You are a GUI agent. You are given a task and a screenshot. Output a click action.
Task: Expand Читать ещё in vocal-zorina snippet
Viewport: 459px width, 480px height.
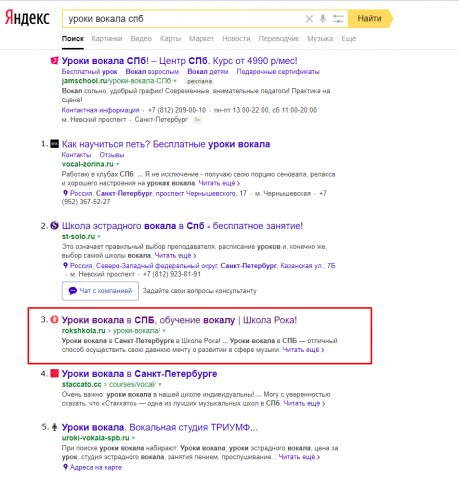click(x=219, y=183)
